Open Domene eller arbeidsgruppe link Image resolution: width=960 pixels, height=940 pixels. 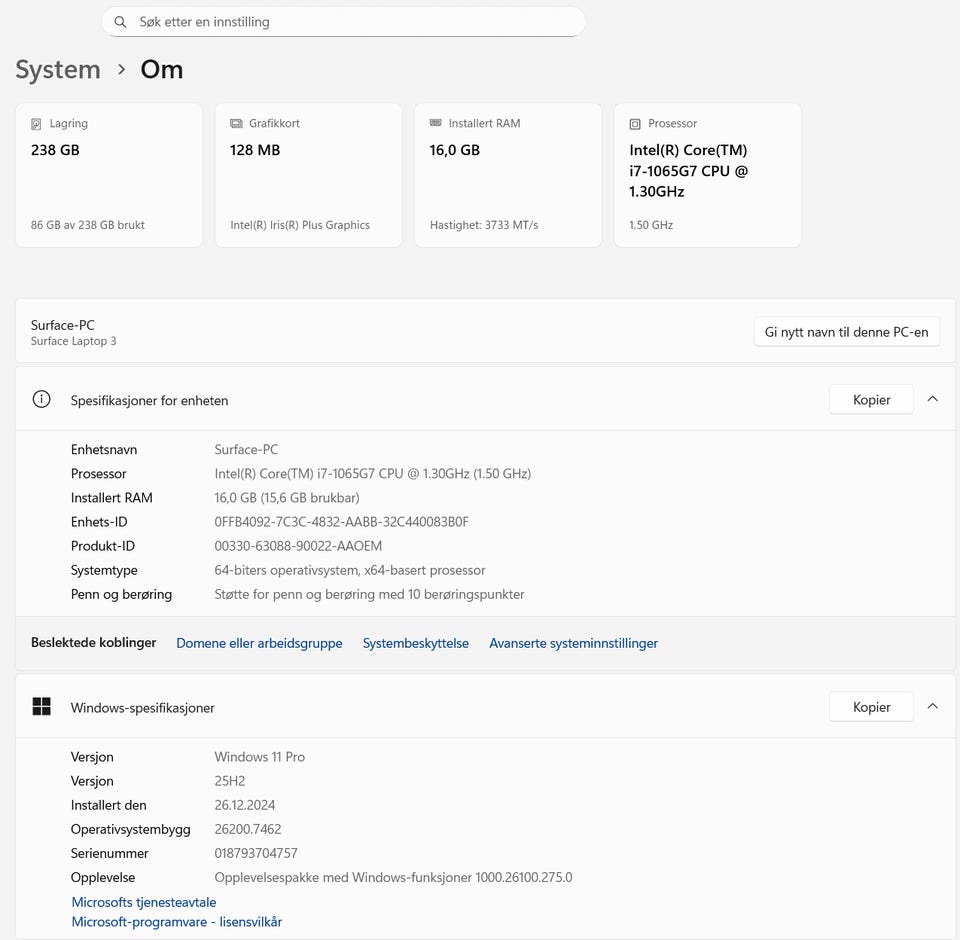pos(259,643)
